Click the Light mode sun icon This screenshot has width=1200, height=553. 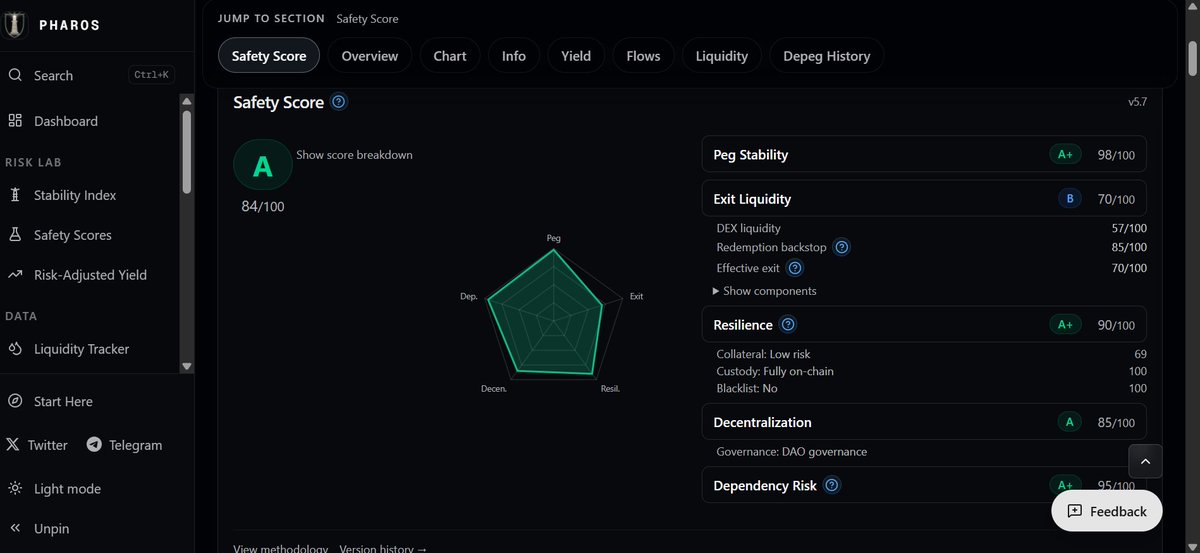(15, 489)
